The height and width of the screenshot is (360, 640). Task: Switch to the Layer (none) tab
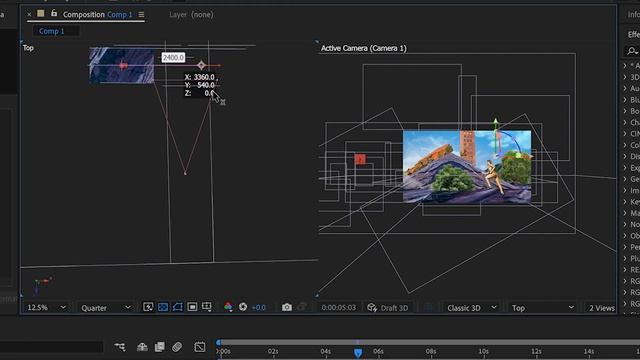pos(191,15)
